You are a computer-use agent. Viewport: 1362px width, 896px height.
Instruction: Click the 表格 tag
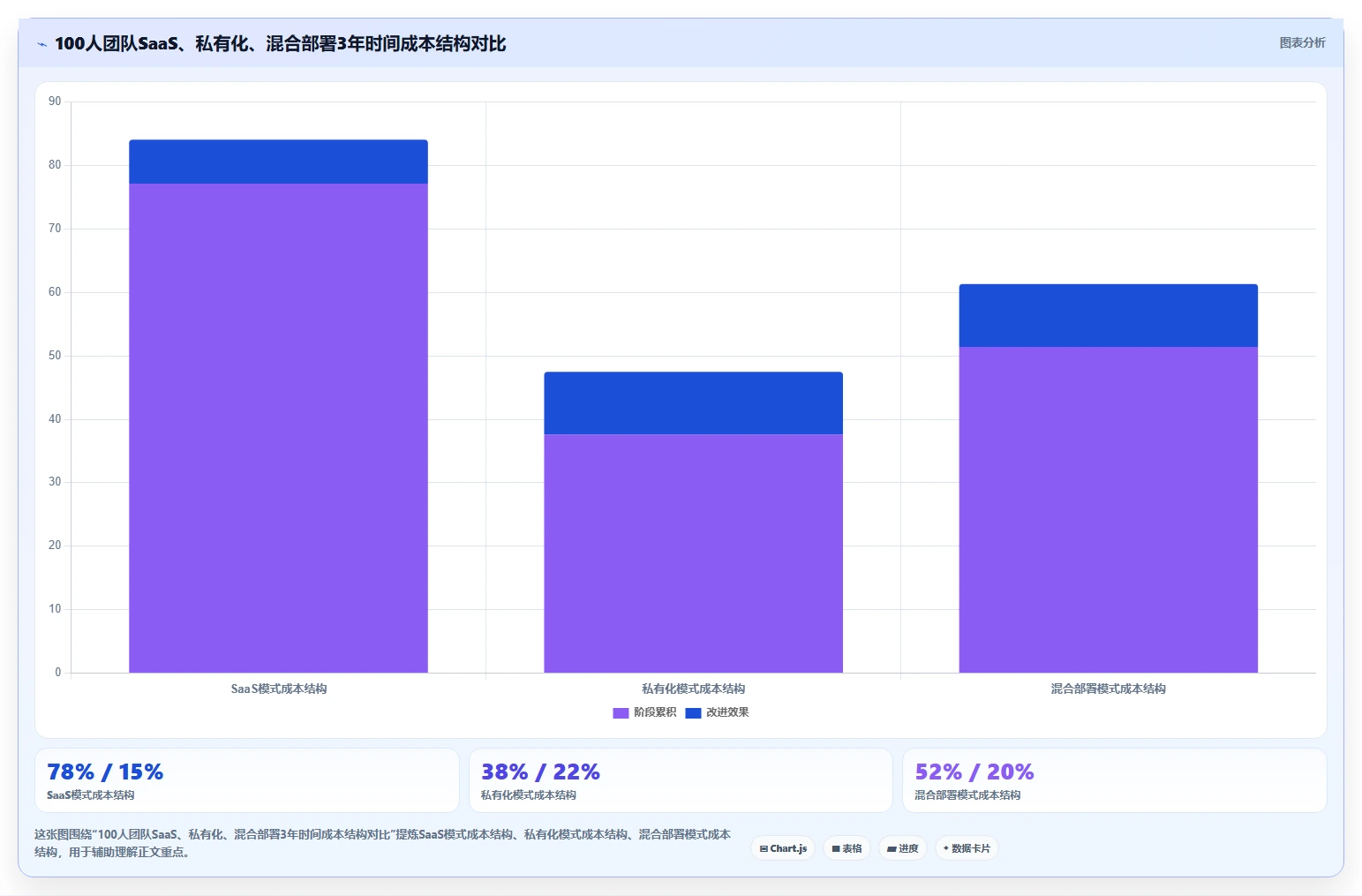847,848
